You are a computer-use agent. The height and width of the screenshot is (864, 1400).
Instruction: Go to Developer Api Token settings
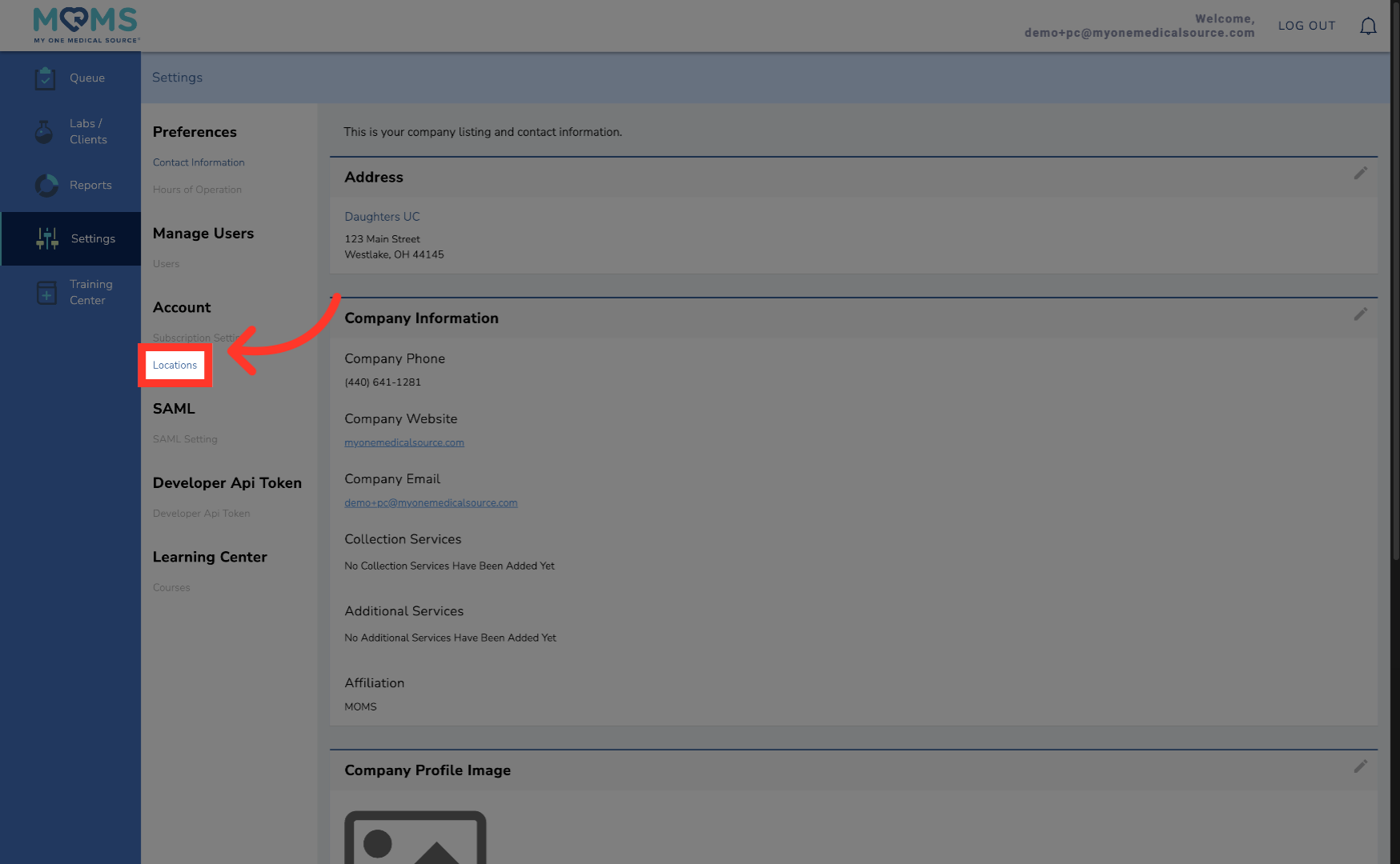pos(201,514)
